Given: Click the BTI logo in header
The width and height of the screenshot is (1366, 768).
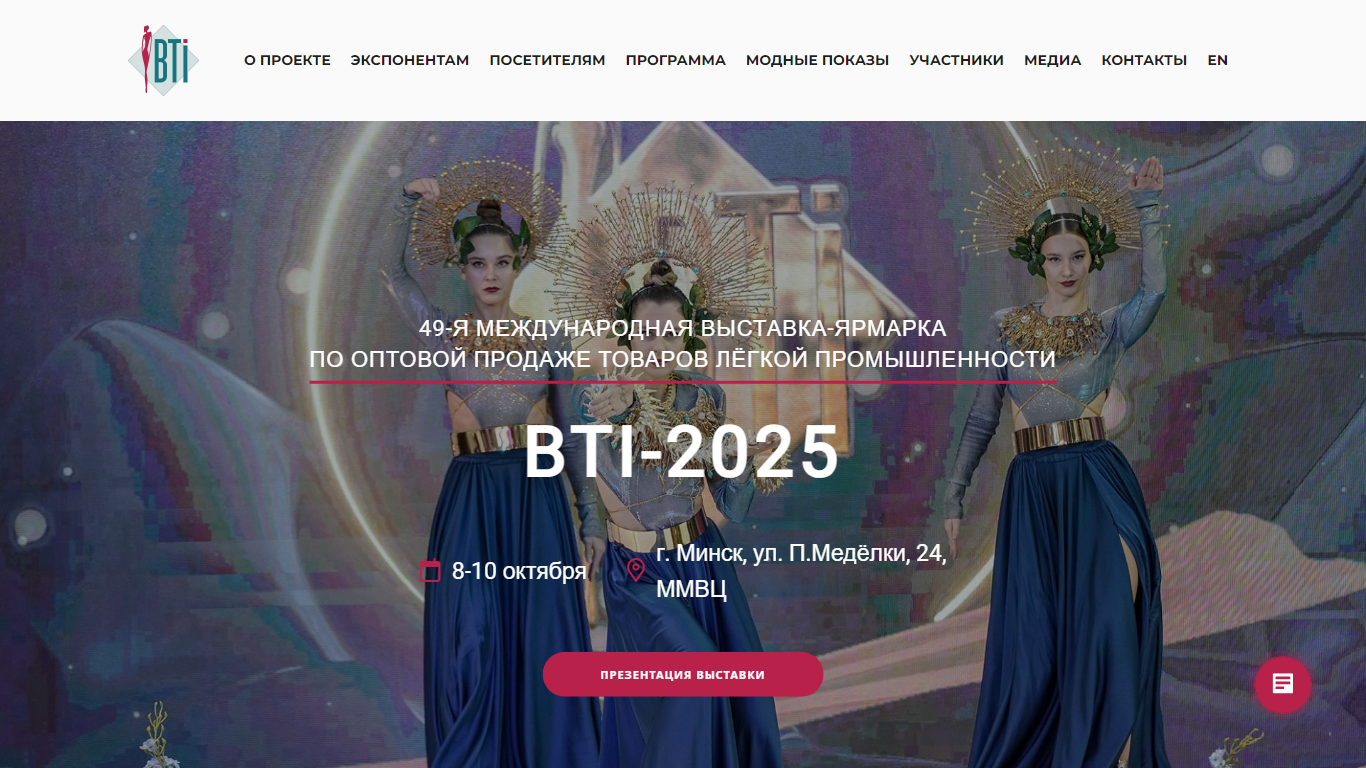Looking at the screenshot, I should click(x=163, y=60).
